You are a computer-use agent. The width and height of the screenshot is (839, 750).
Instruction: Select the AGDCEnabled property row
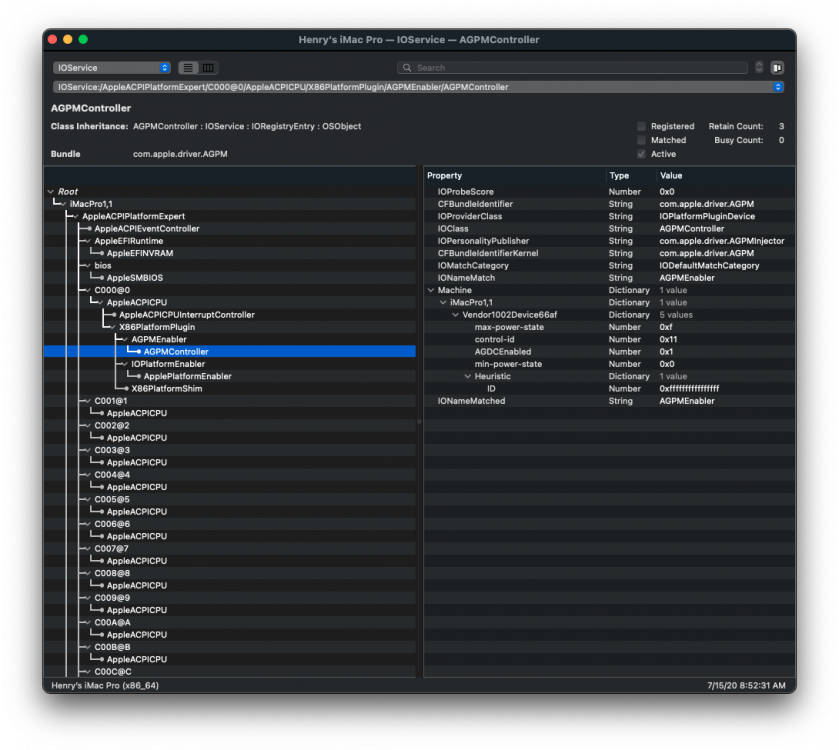click(x=609, y=351)
